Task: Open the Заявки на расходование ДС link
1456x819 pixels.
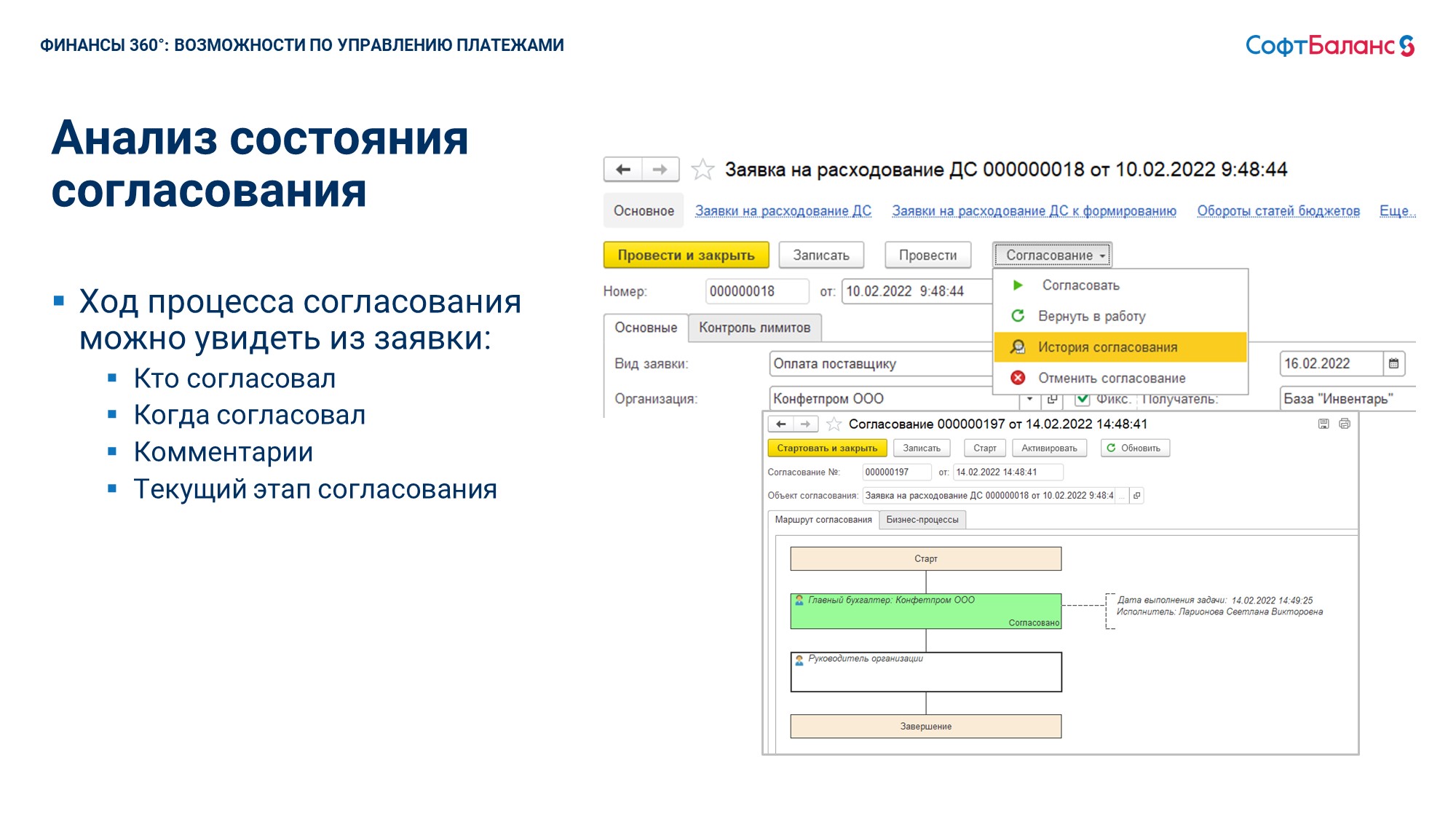Action: point(783,210)
